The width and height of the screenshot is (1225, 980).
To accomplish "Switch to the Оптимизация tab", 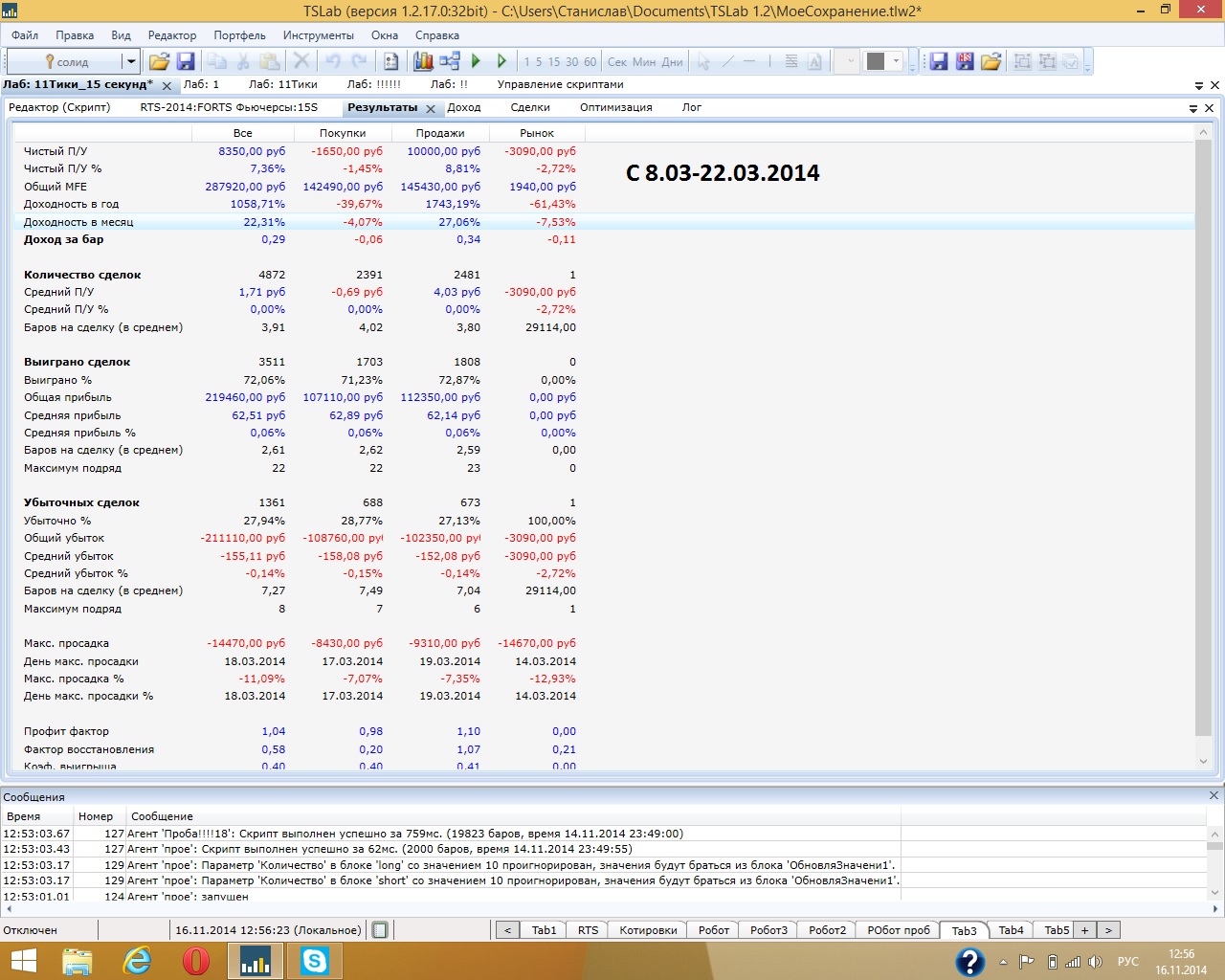I will point(615,108).
